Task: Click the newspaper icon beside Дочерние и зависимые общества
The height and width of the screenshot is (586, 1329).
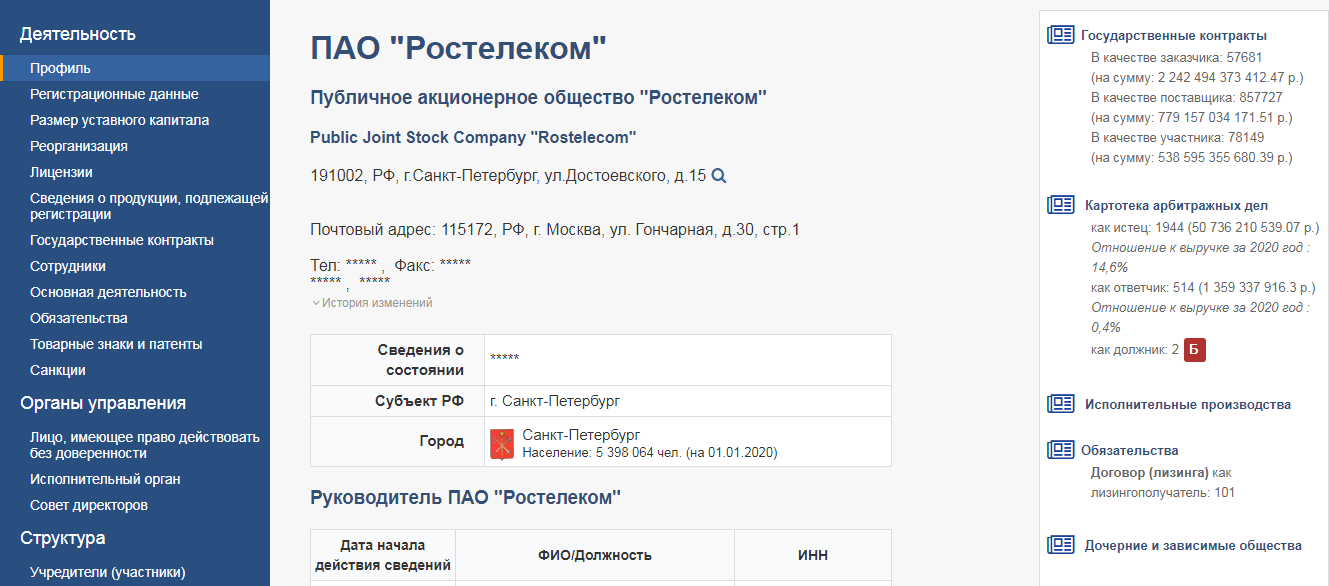Action: [x=1060, y=545]
